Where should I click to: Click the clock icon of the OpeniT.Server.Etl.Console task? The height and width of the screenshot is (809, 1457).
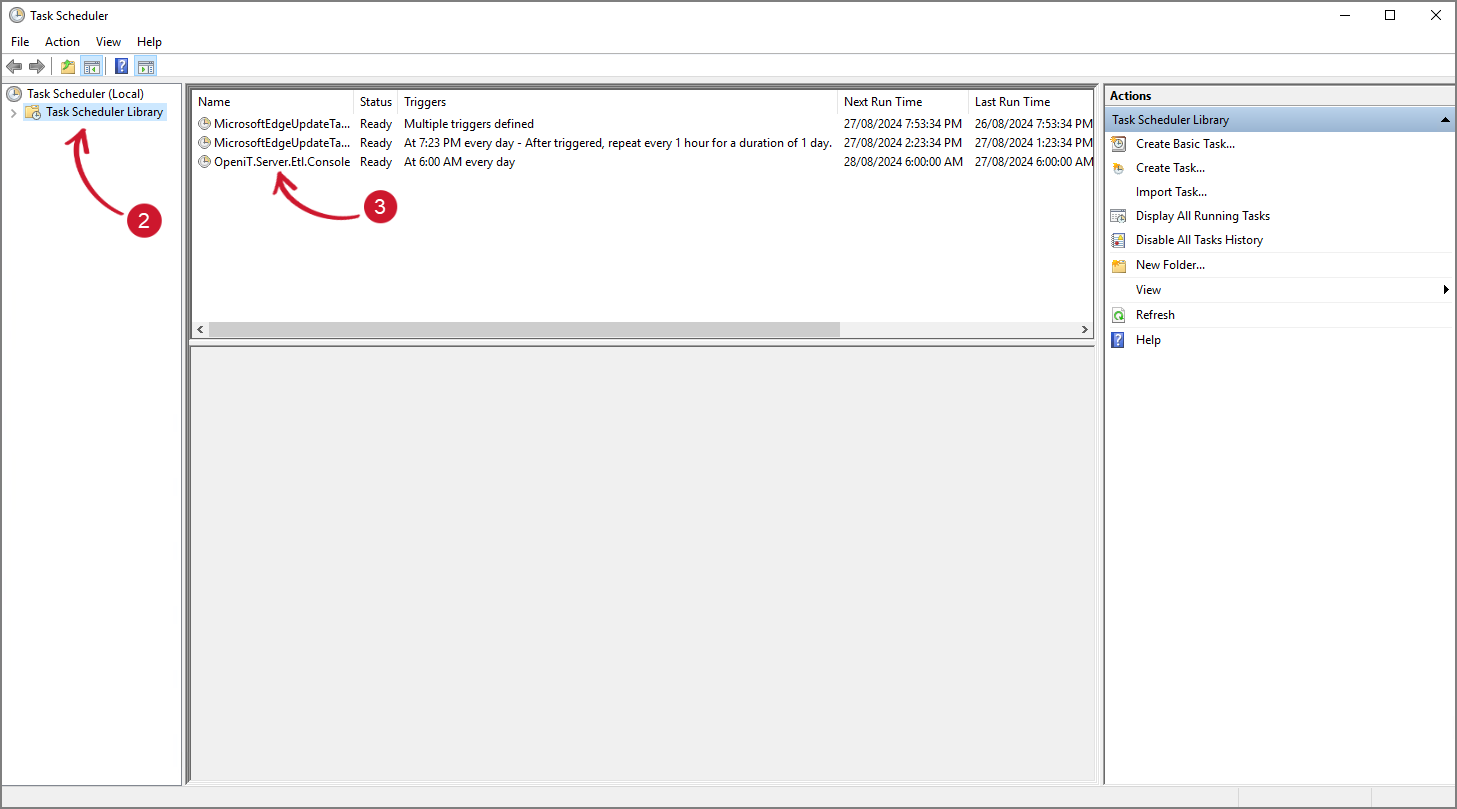(x=205, y=162)
